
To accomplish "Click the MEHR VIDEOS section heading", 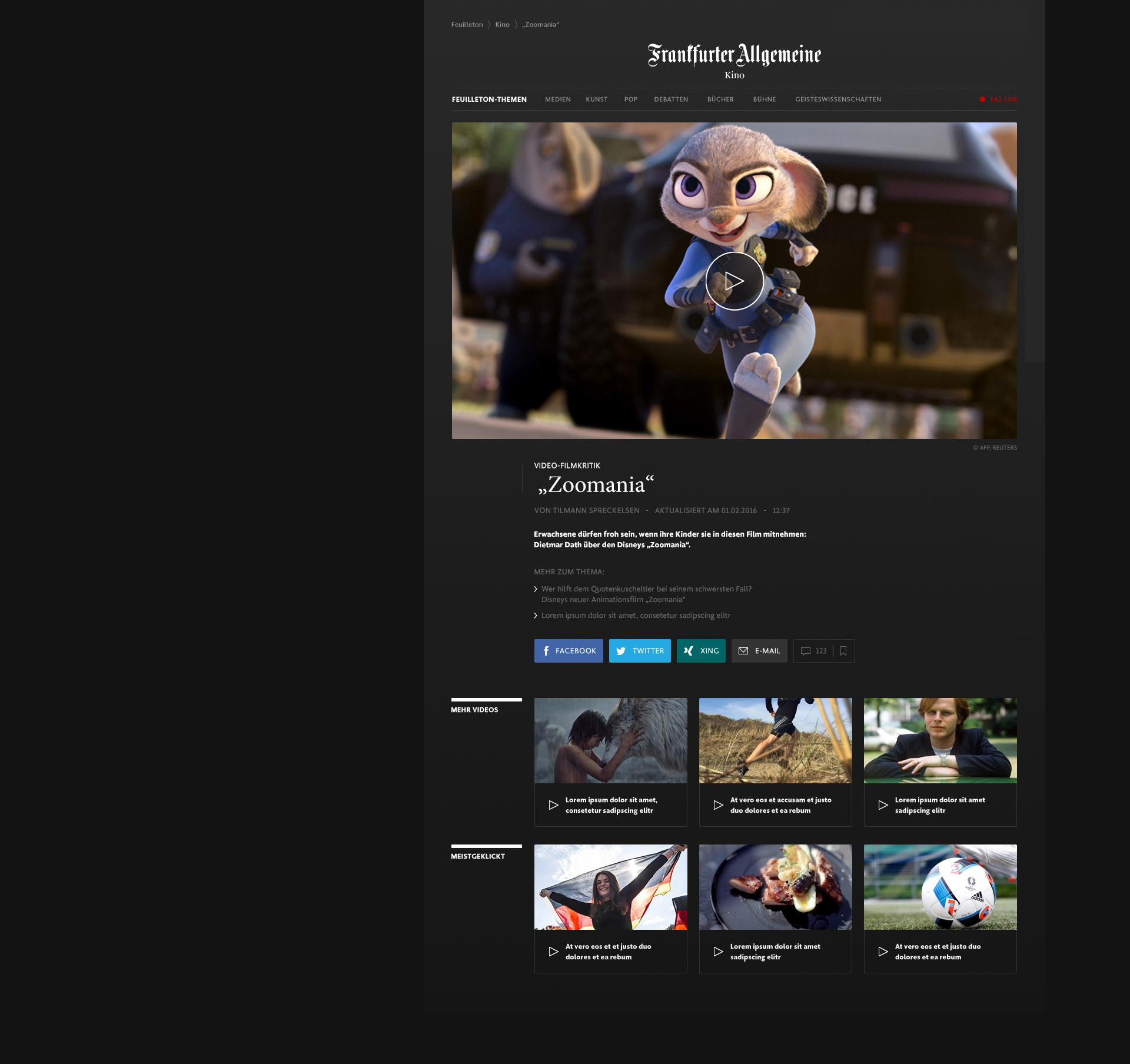I will 474,710.
